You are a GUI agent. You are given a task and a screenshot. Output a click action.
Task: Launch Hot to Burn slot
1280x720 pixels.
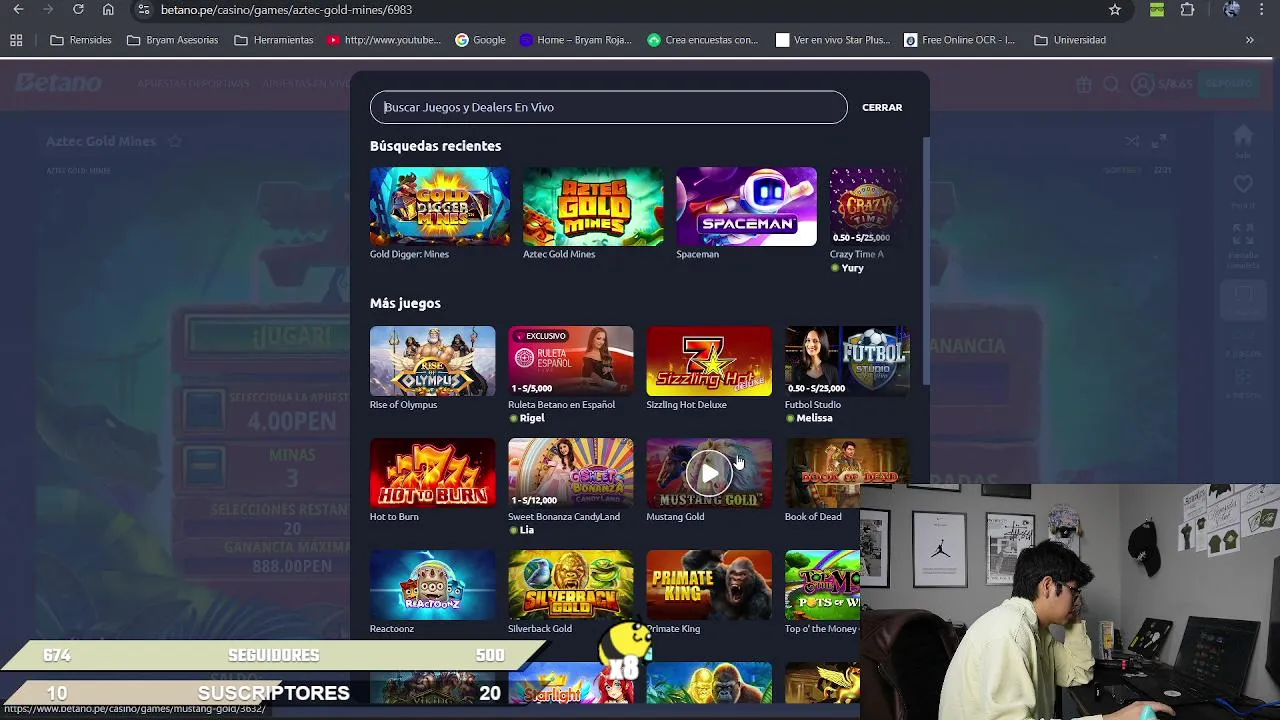pos(432,473)
